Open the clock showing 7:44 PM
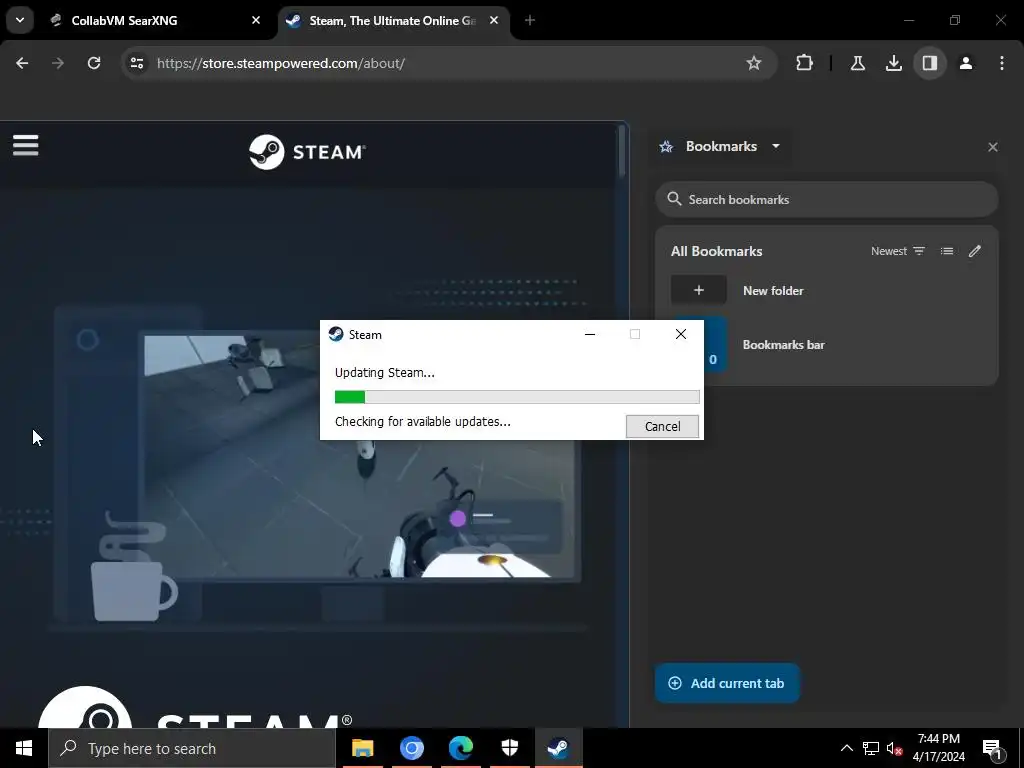The image size is (1024, 768). [938, 748]
